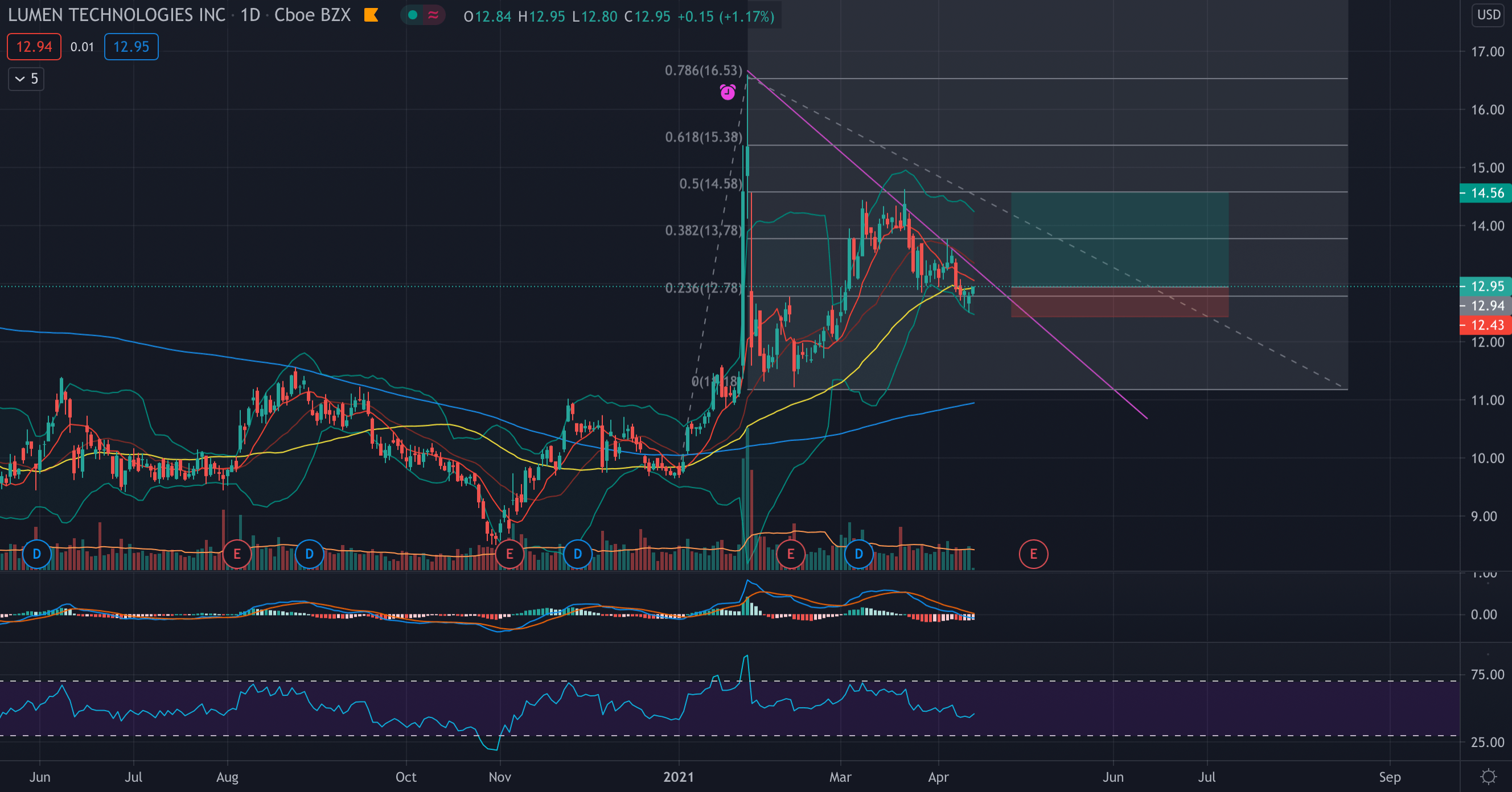
Task: Select the green long position target zone
Action: (1119, 239)
